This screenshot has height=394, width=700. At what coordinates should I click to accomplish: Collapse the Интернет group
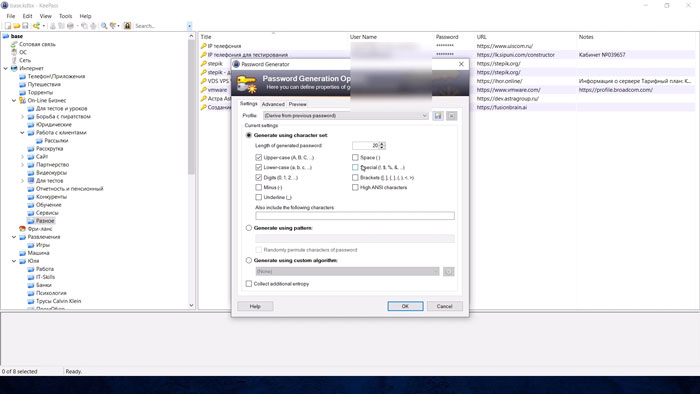pos(5,68)
